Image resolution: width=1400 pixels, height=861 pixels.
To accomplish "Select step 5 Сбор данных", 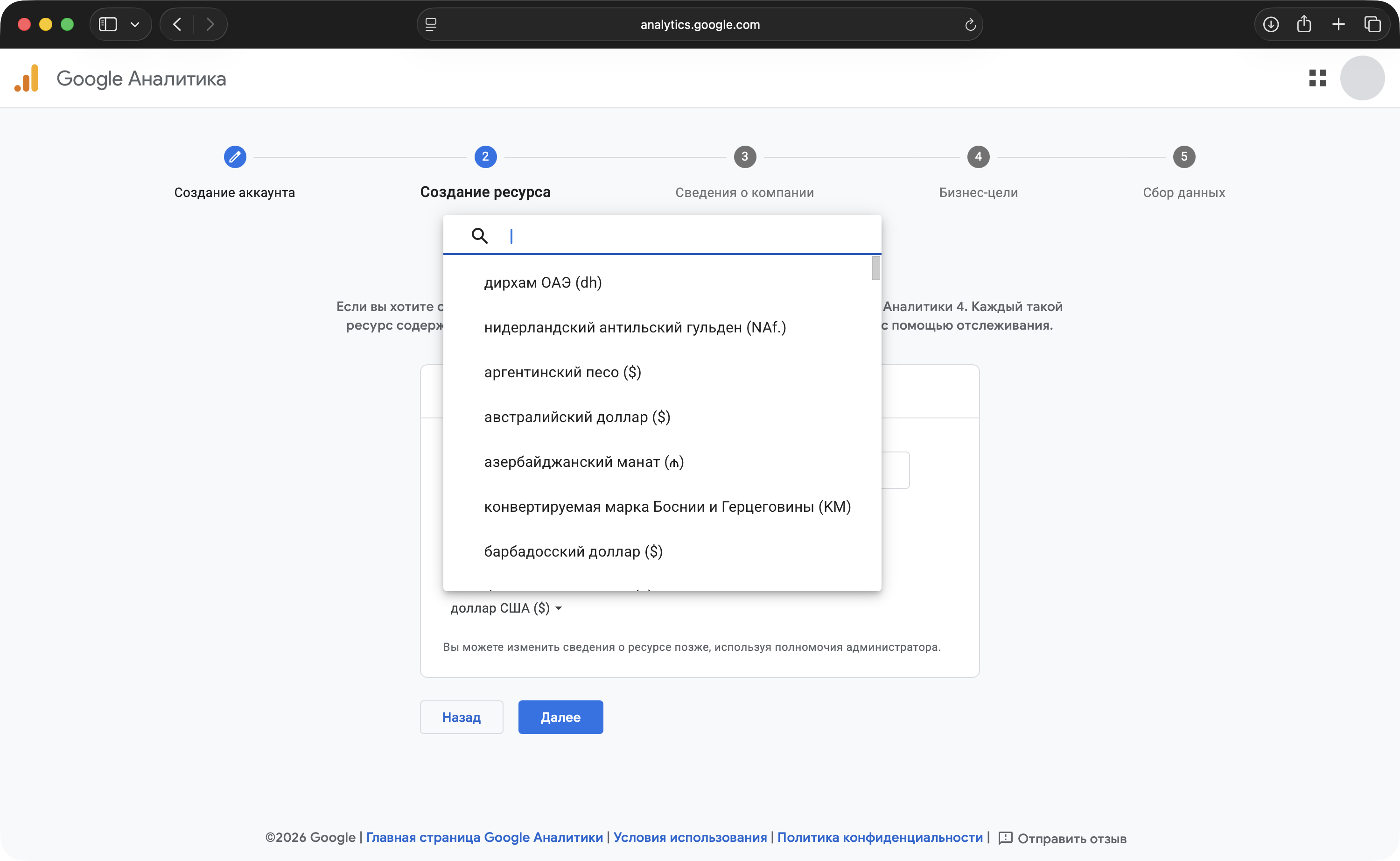I will (x=1184, y=156).
